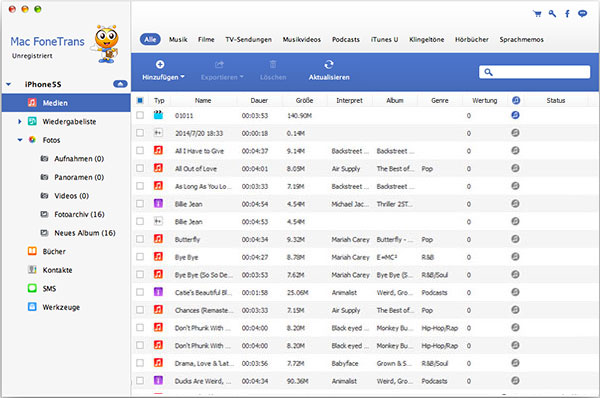The height and width of the screenshot is (398, 600).
Task: Sort by the Größe column header
Action: click(x=304, y=100)
